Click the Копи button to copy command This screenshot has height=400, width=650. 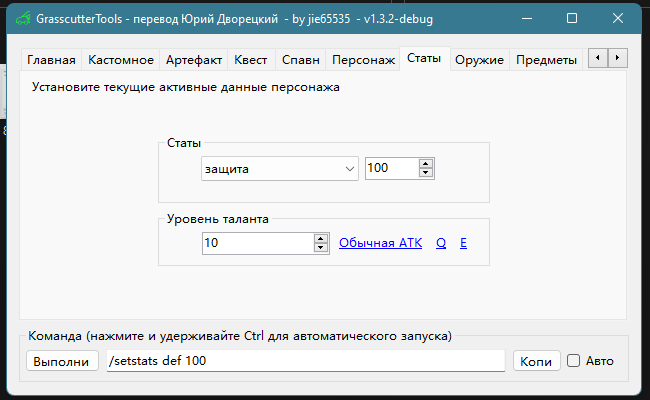tap(536, 361)
